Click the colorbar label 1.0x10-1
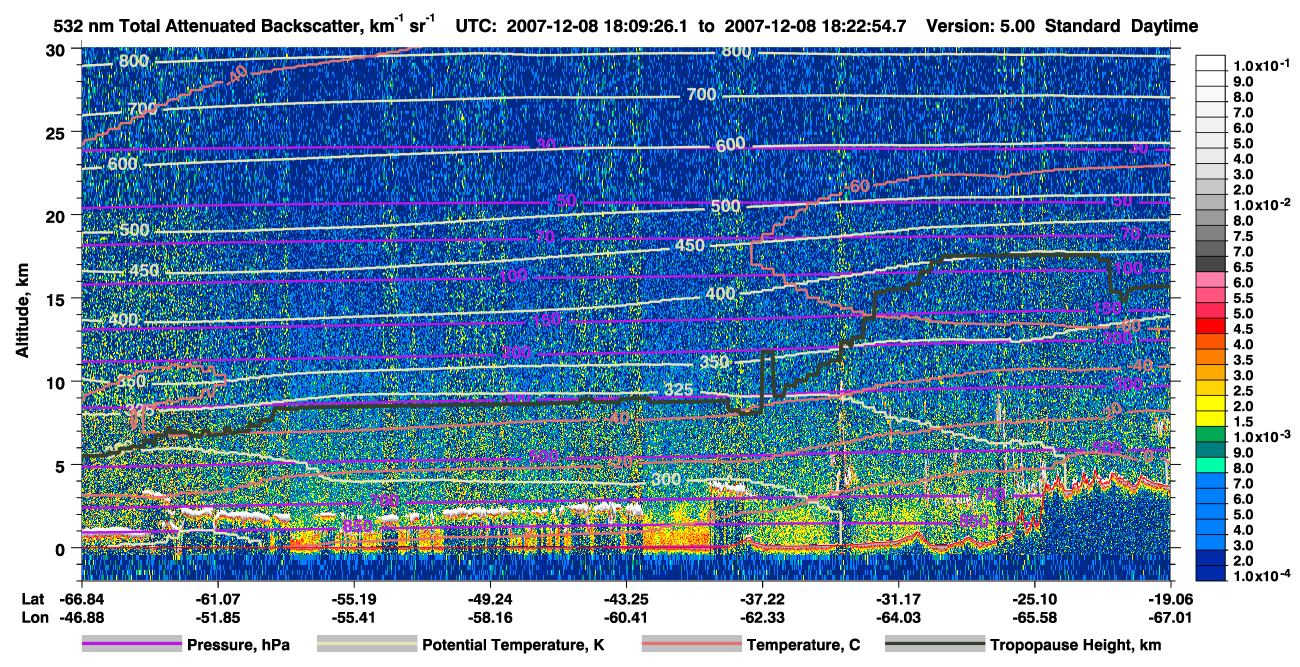The height and width of the screenshot is (667, 1300). click(x=1262, y=66)
